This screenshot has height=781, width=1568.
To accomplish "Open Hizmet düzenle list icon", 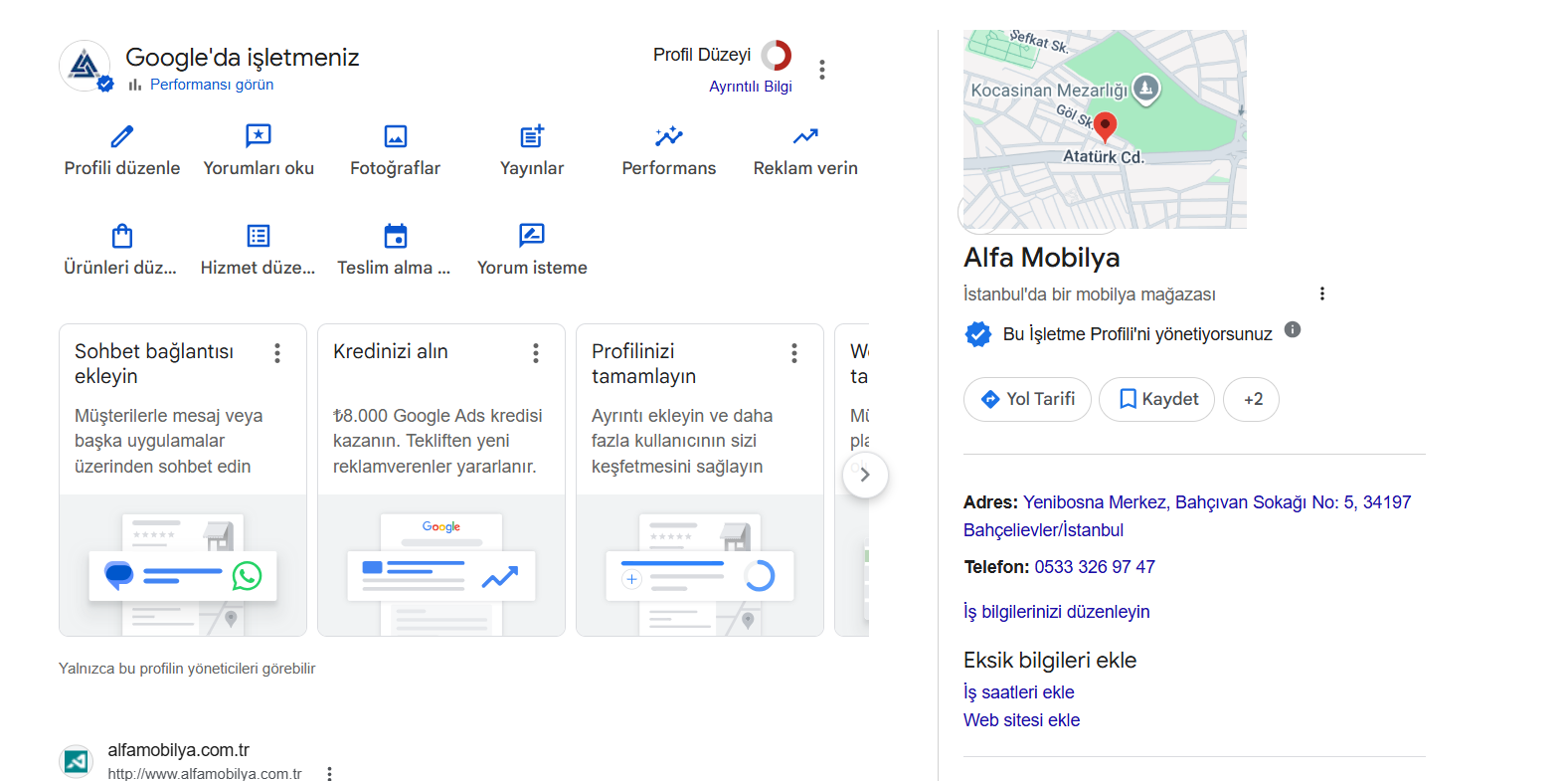I will (x=259, y=236).
